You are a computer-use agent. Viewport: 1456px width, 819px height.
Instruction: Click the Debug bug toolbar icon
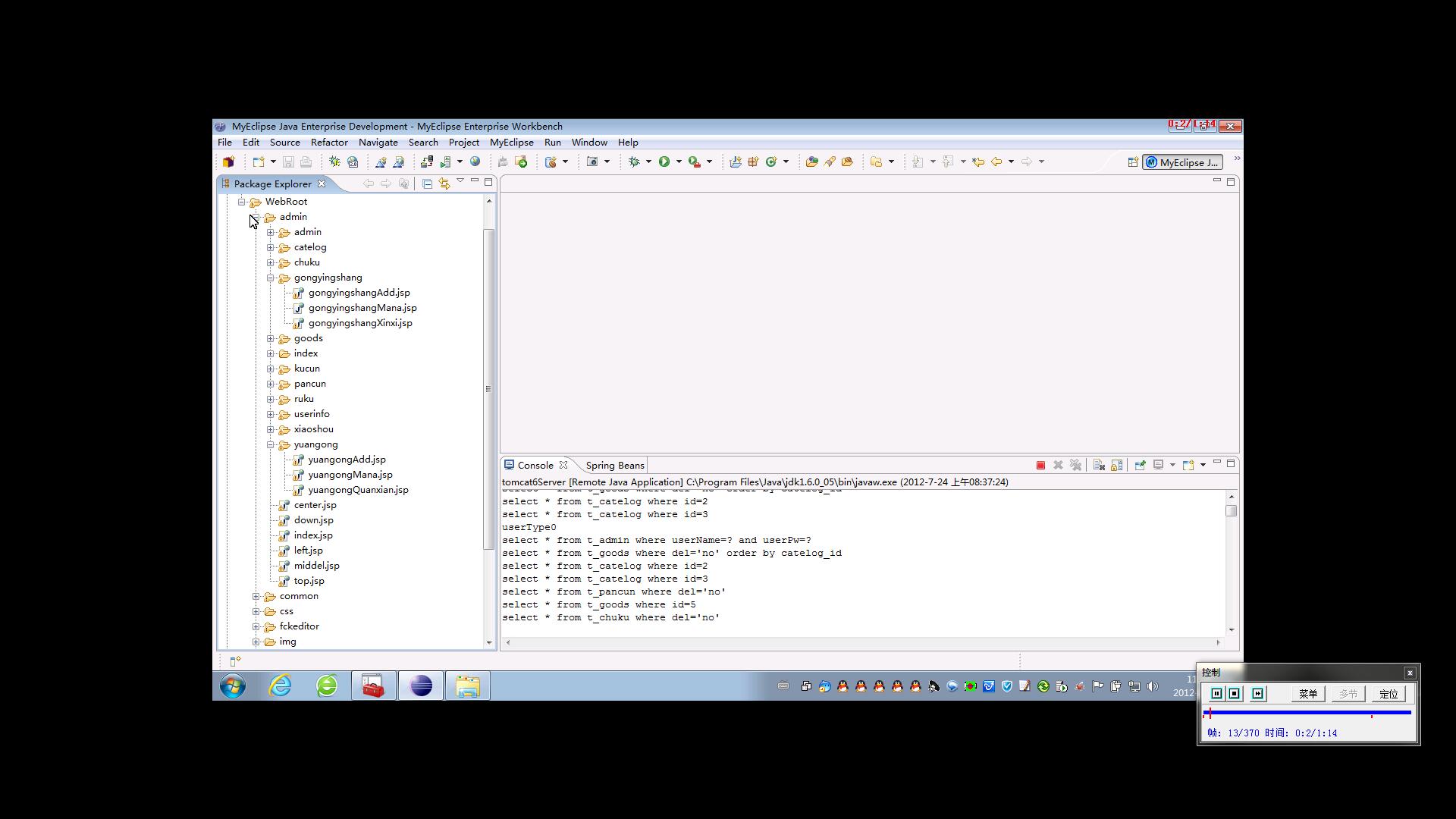(x=634, y=162)
